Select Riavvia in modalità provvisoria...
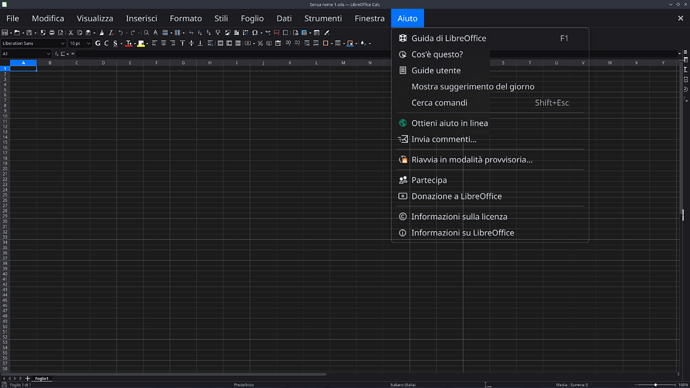This screenshot has height=388, width=690. [x=489, y=160]
